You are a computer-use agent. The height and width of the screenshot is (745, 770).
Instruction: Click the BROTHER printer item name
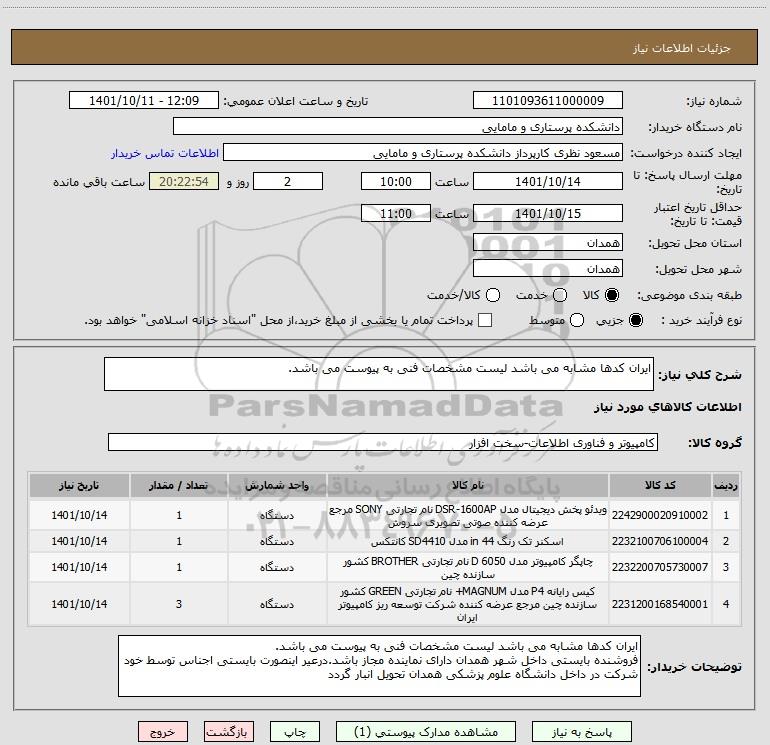click(468, 567)
